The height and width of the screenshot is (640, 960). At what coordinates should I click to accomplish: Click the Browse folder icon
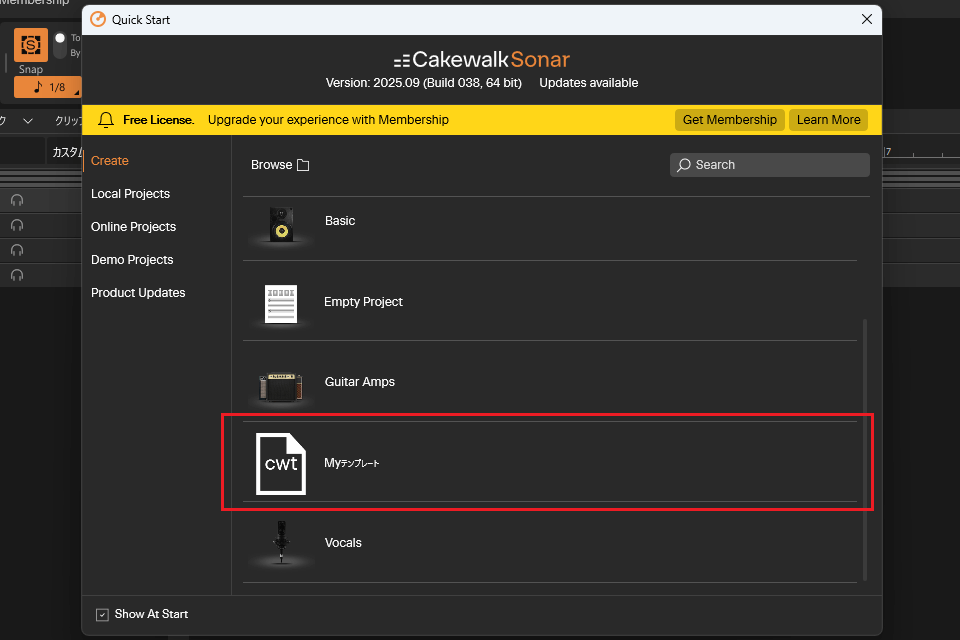[303, 165]
